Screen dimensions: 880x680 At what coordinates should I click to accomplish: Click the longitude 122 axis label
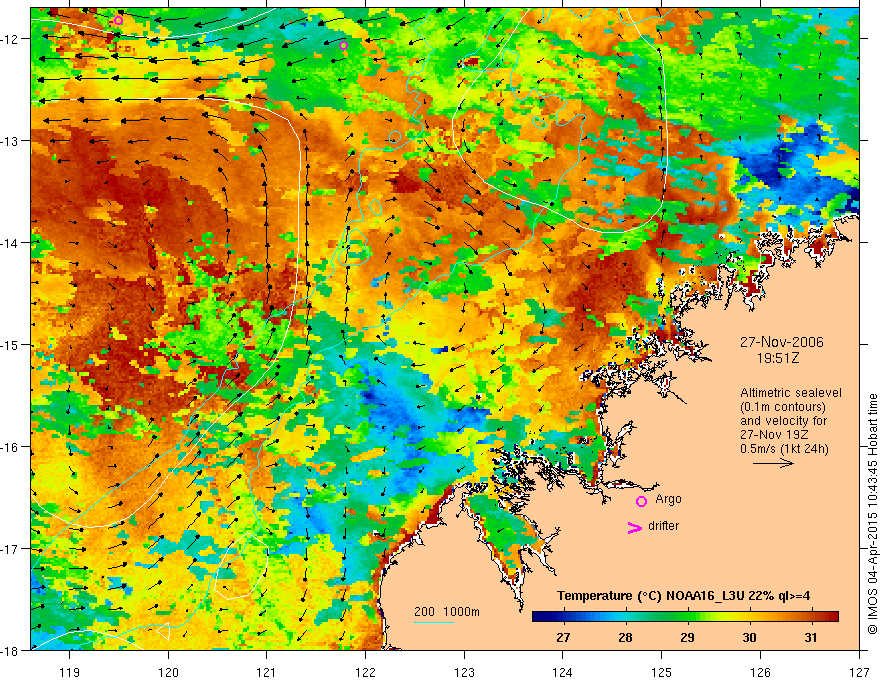(365, 672)
